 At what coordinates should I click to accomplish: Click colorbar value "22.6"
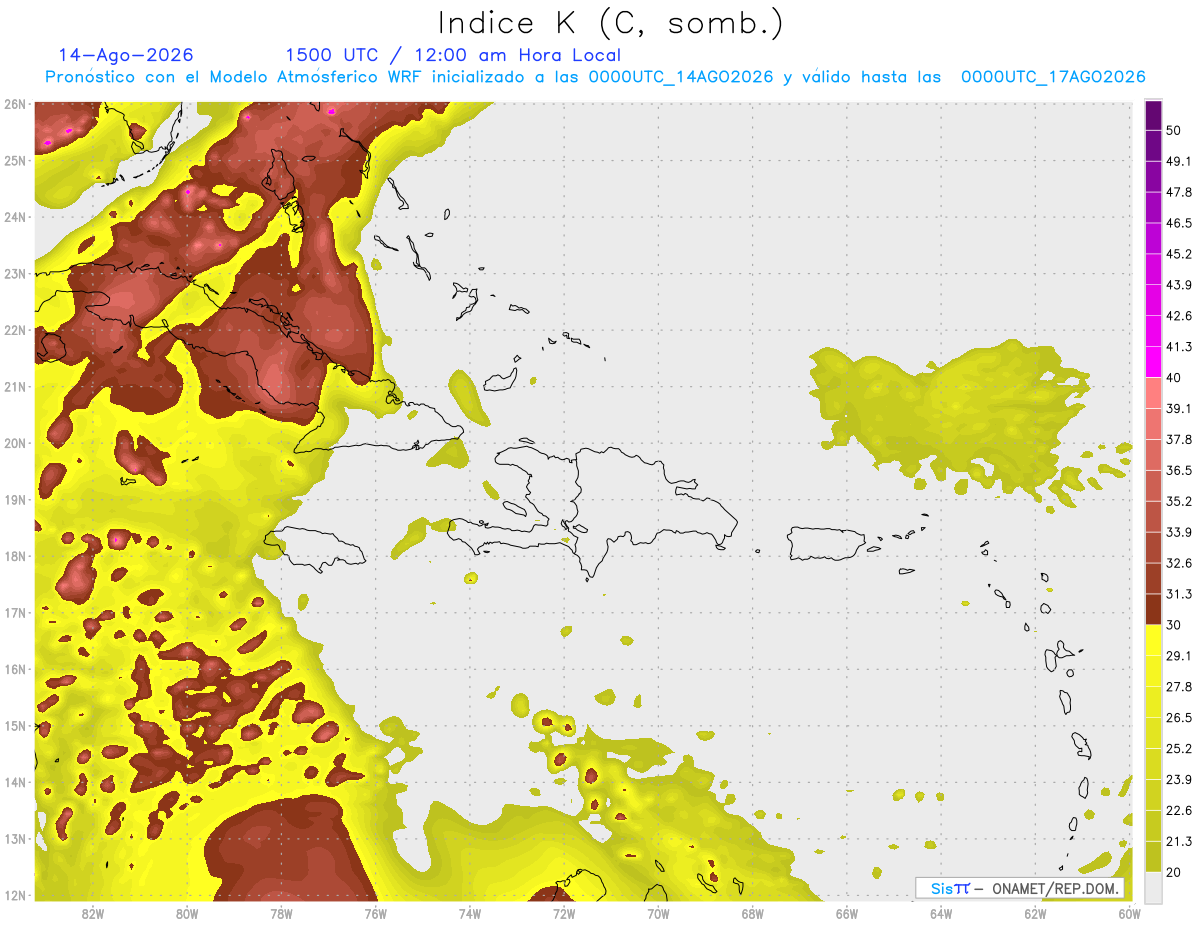click(x=1178, y=811)
